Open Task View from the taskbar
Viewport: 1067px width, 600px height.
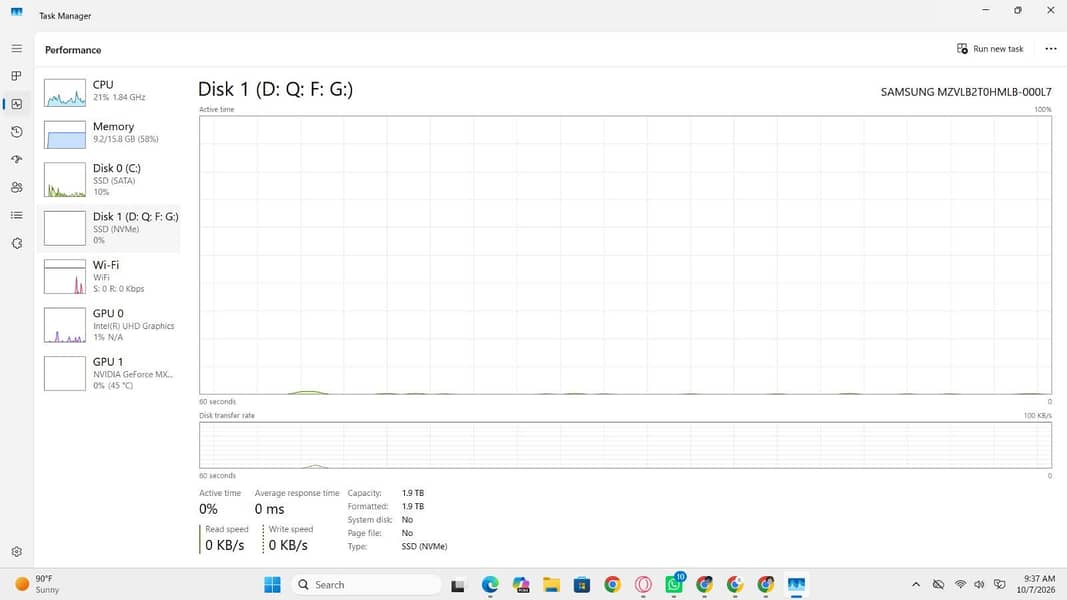(x=458, y=585)
